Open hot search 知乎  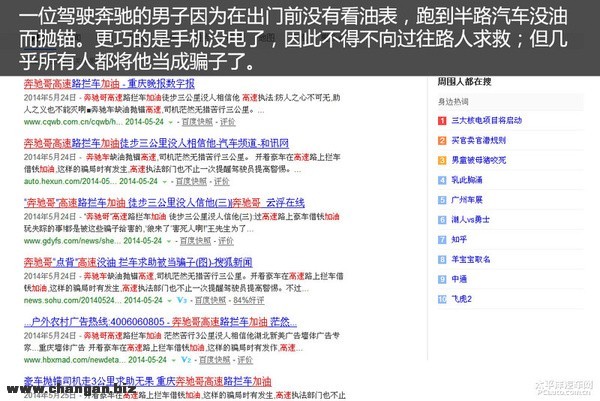(x=459, y=240)
